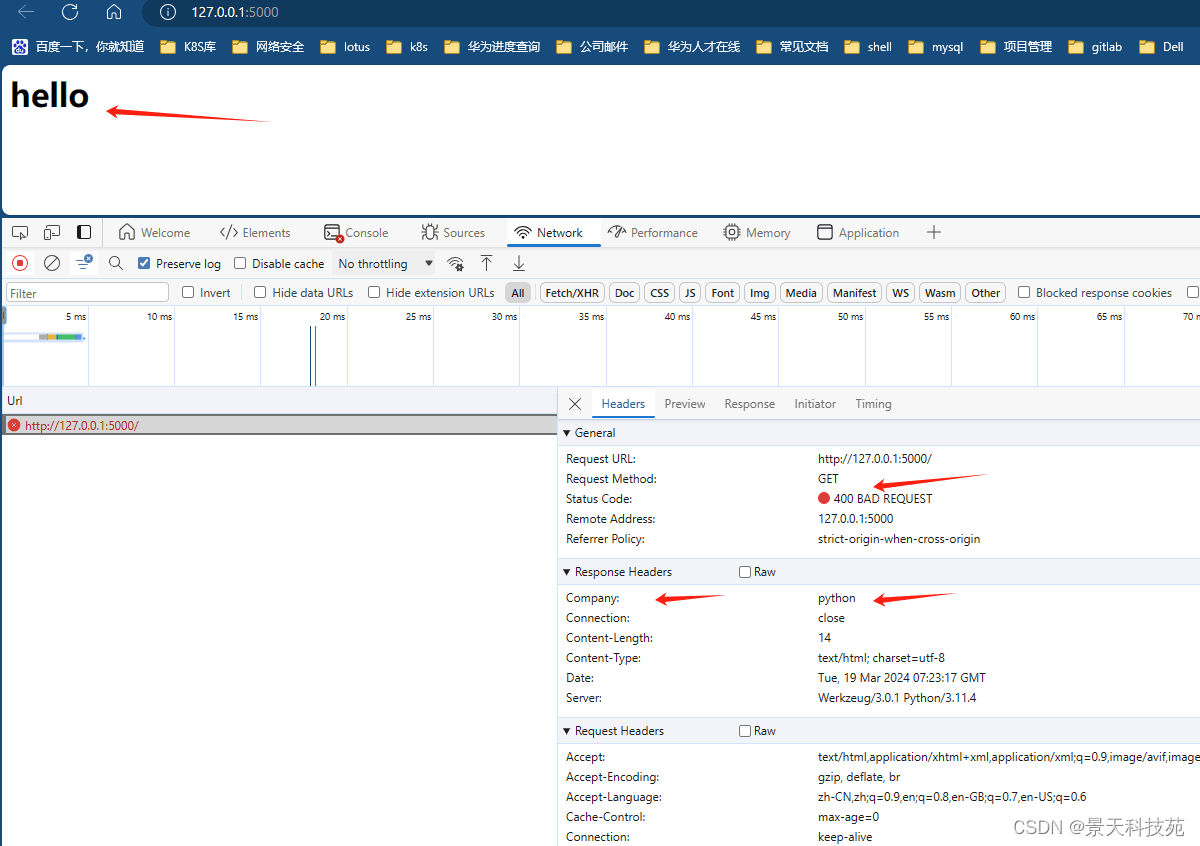Open the No throttling dropdown
This screenshot has height=846, width=1200.
(x=385, y=263)
